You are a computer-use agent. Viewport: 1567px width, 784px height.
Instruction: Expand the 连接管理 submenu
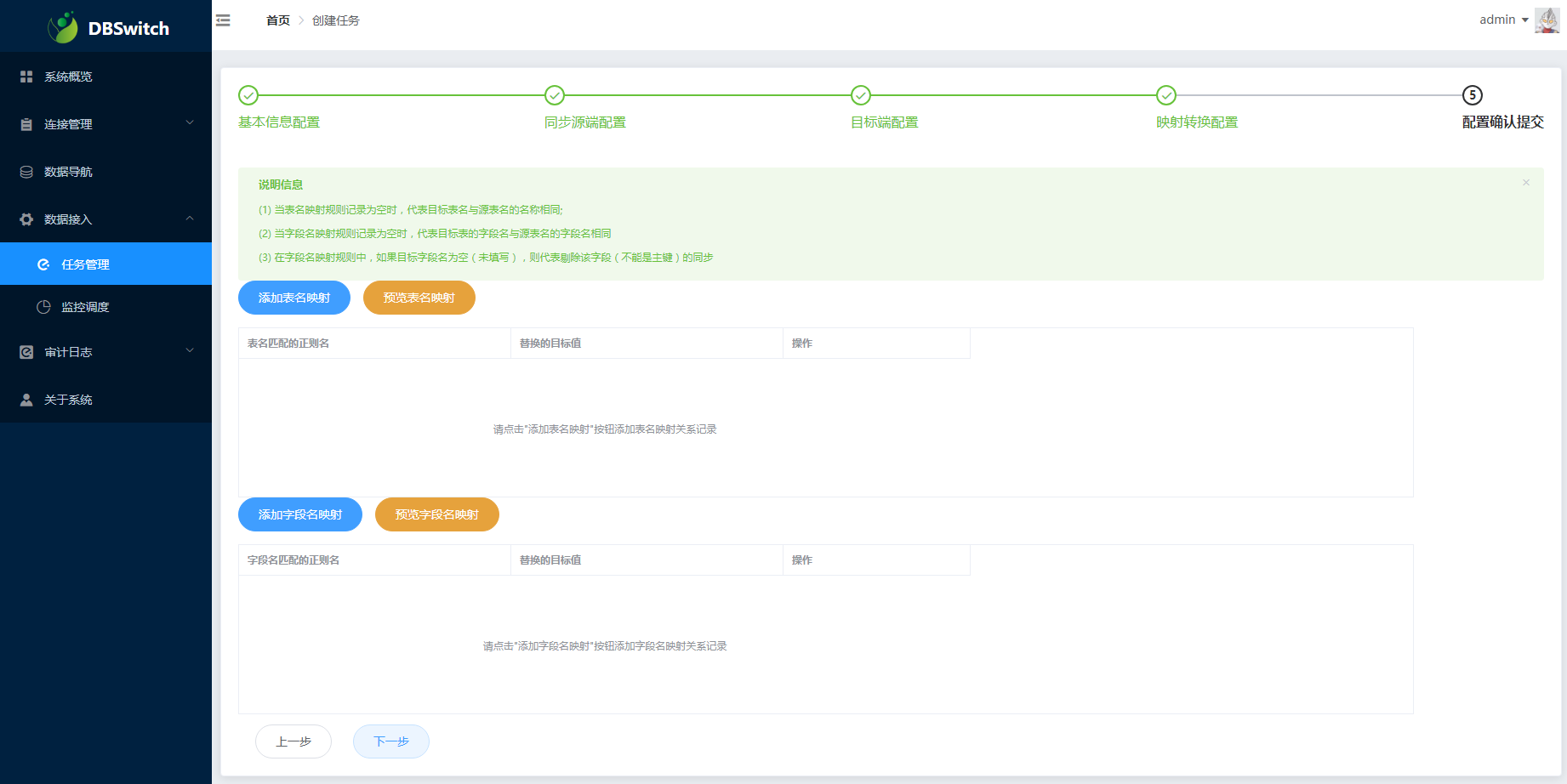click(190, 123)
